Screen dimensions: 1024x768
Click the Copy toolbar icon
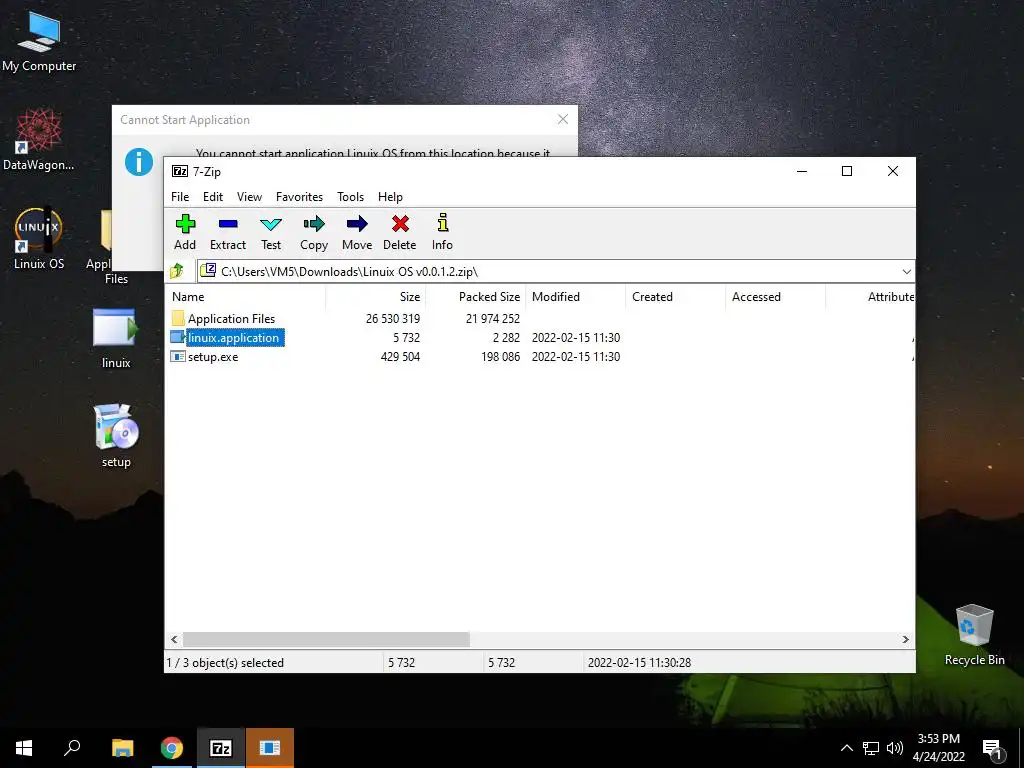pyautogui.click(x=313, y=224)
